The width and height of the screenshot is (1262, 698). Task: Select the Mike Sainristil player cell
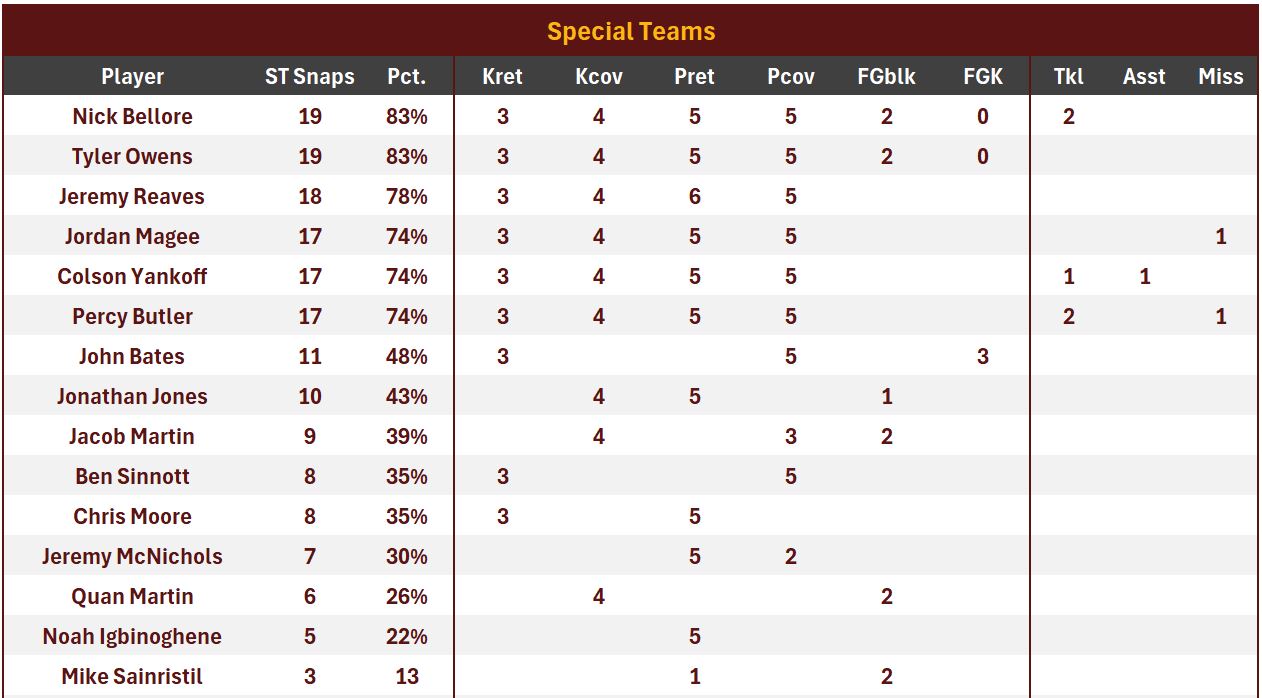[x=132, y=676]
